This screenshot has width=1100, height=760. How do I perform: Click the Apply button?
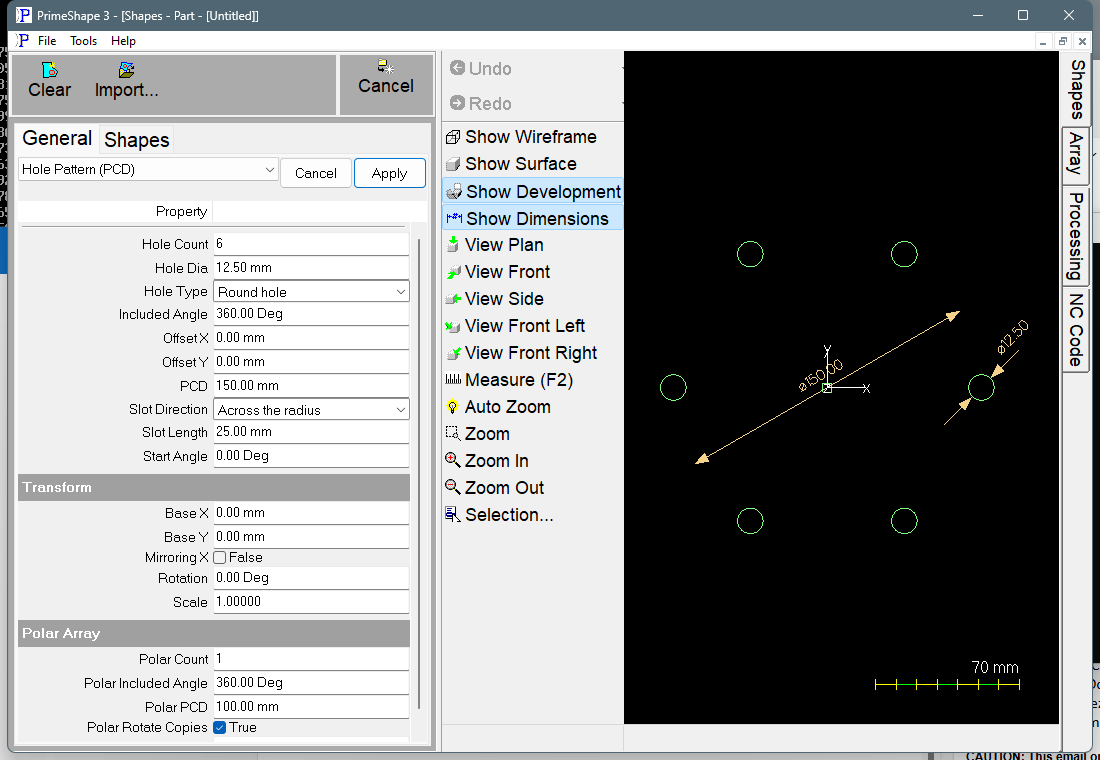coord(389,173)
